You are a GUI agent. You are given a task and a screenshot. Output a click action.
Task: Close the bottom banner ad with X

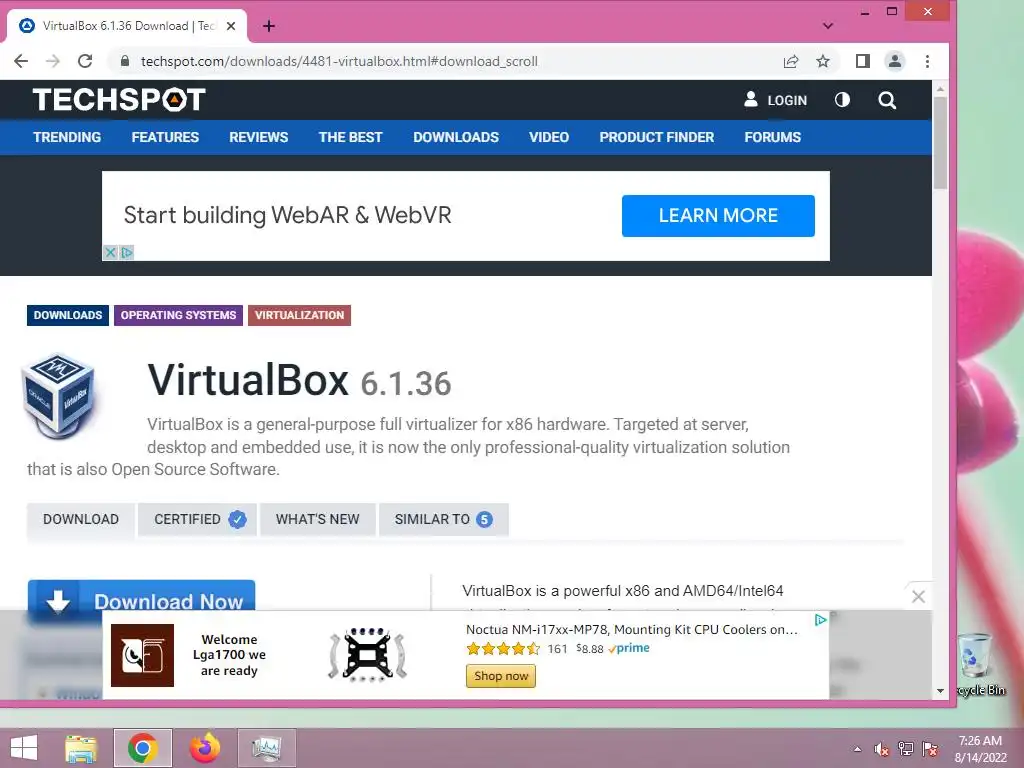pyautogui.click(x=918, y=596)
